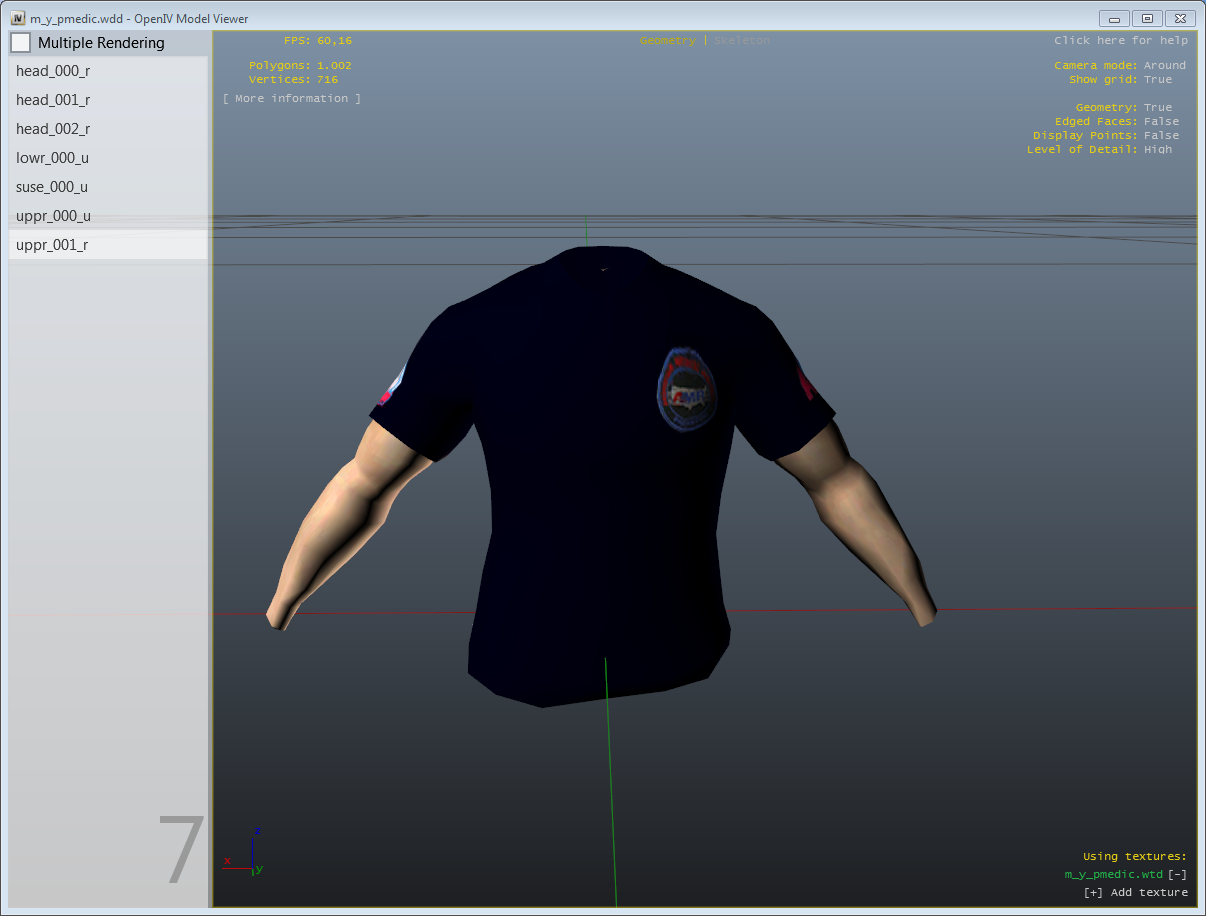Click the OpenIV app icon in title bar
Screen dimensions: 1206x916
point(18,18)
